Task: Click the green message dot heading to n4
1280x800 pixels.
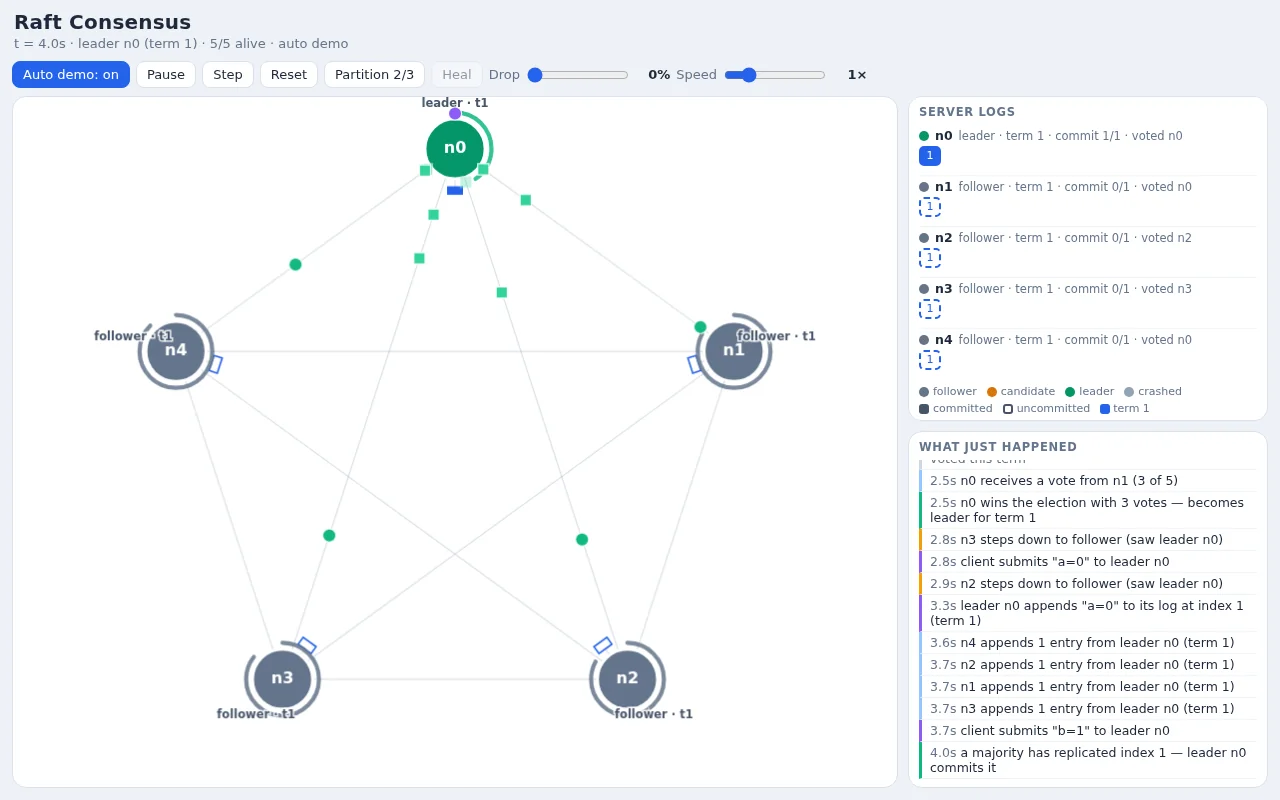Action: [295, 264]
